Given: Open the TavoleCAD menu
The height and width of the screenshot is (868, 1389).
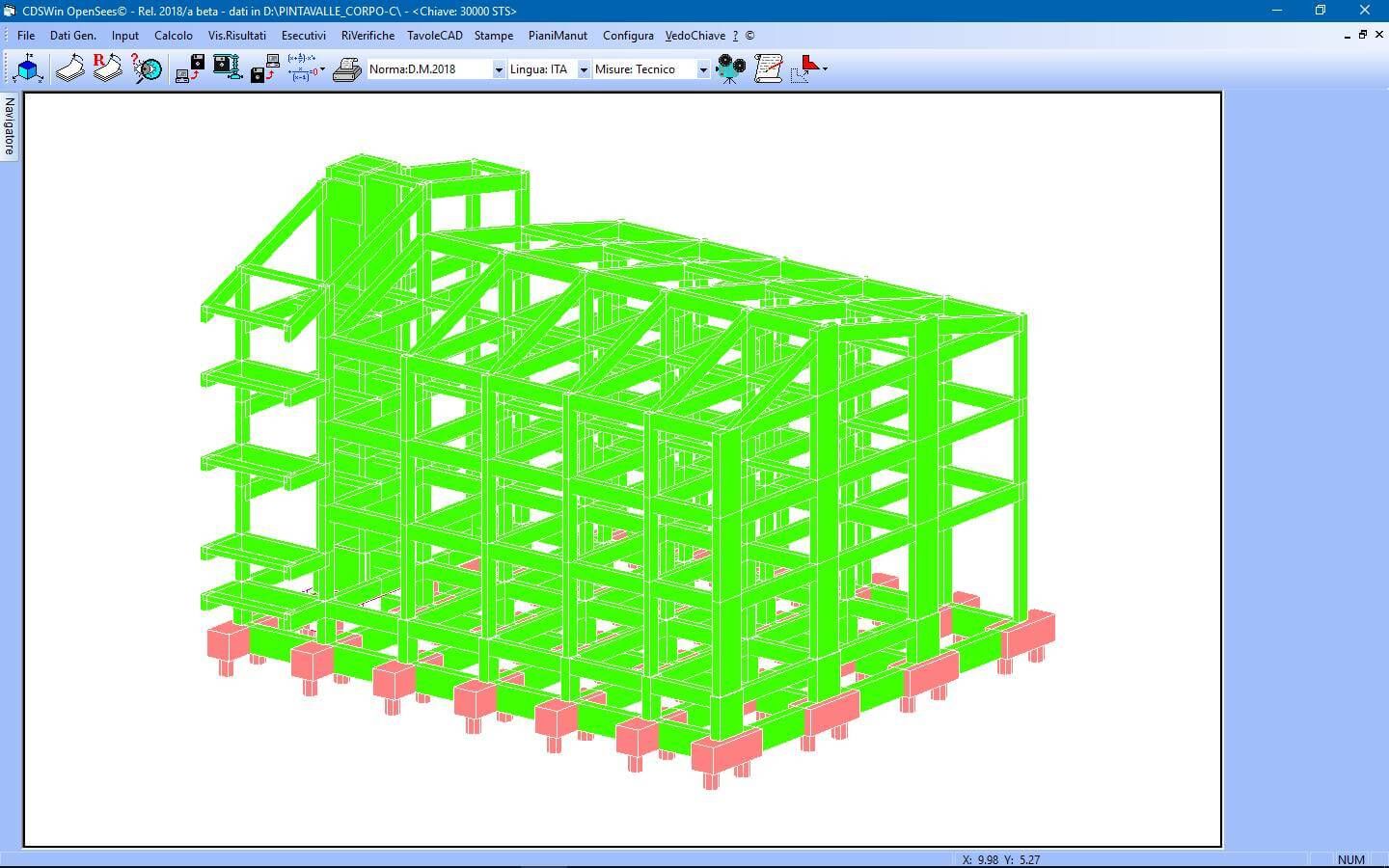Looking at the screenshot, I should [x=434, y=36].
